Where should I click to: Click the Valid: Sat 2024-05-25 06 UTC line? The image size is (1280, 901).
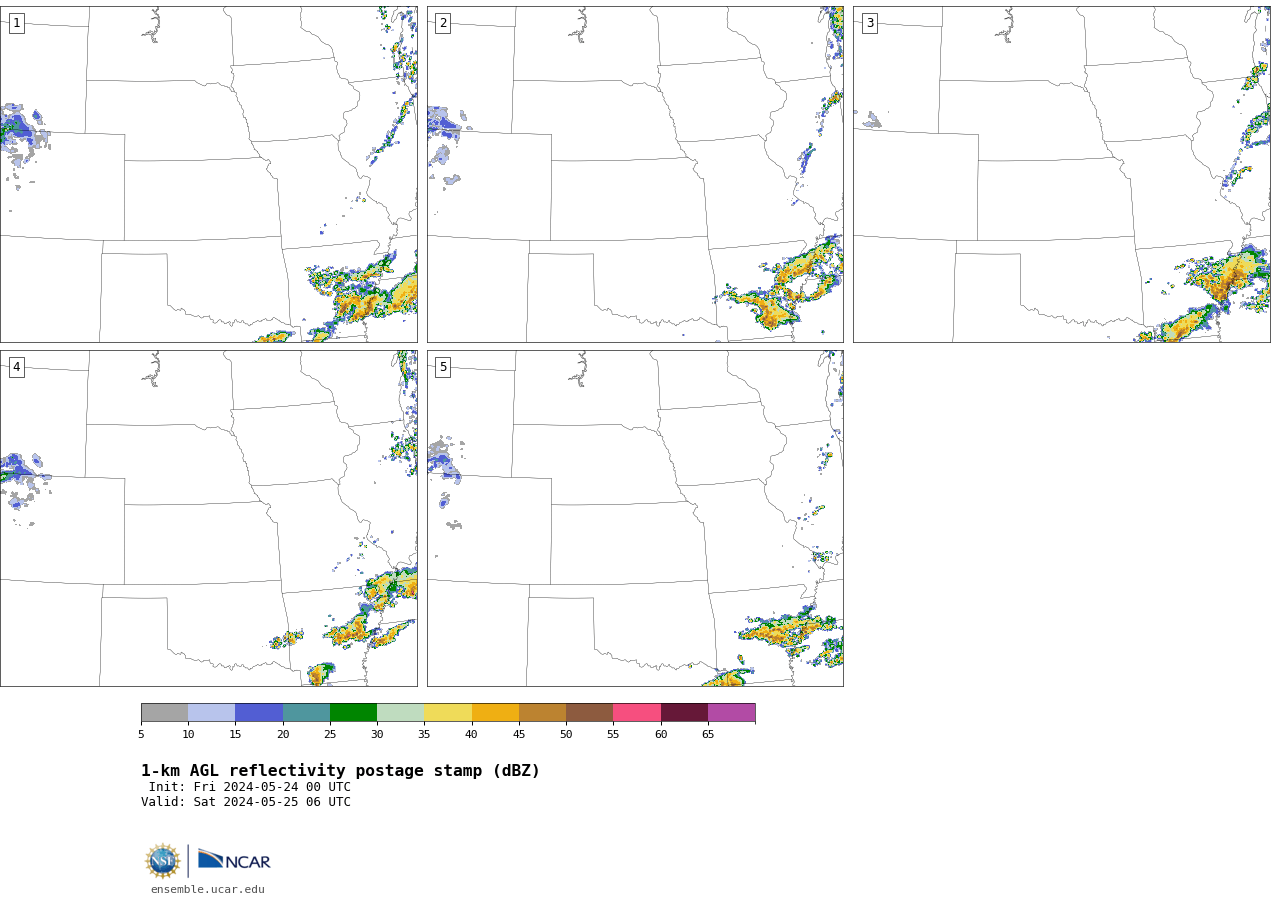(246, 802)
